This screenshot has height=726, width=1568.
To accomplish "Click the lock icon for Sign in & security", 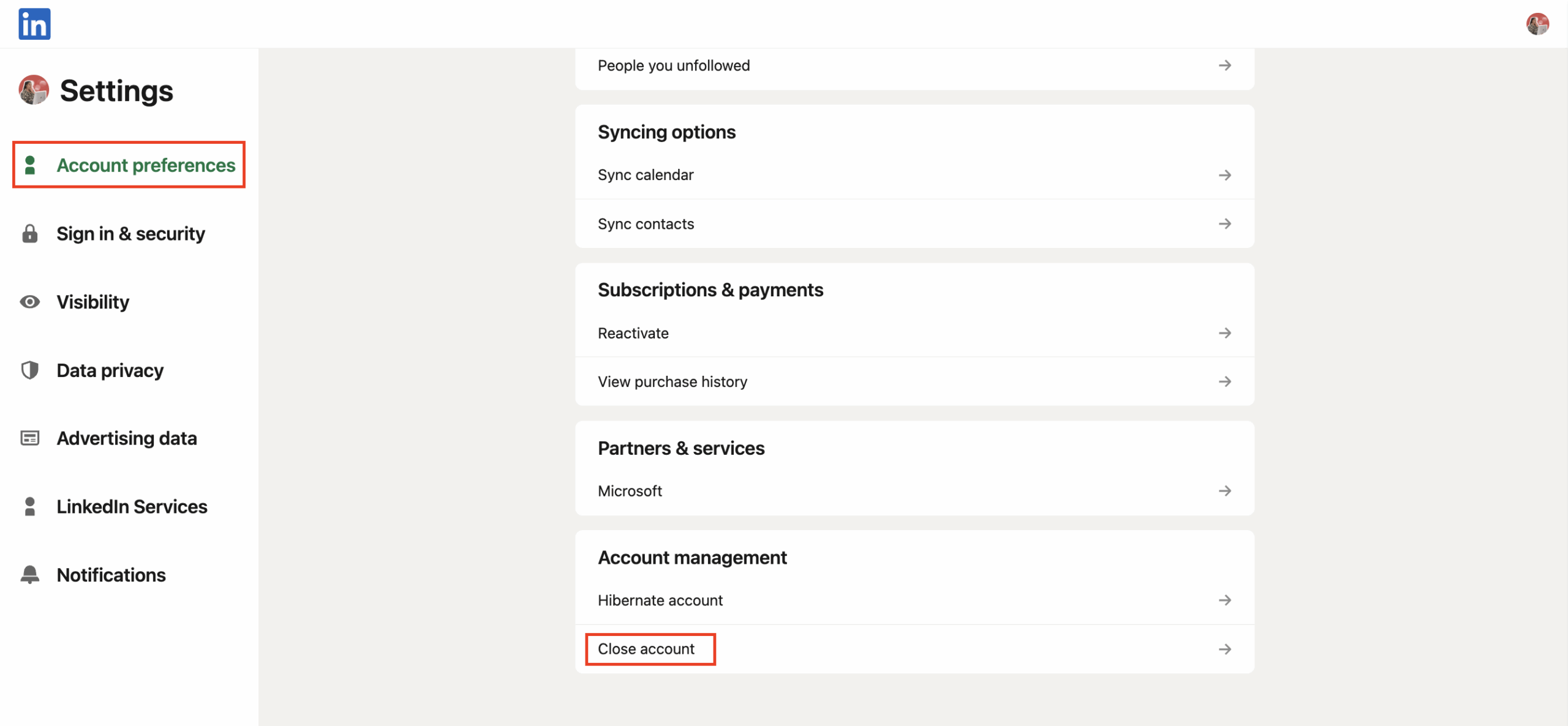I will [29, 234].
